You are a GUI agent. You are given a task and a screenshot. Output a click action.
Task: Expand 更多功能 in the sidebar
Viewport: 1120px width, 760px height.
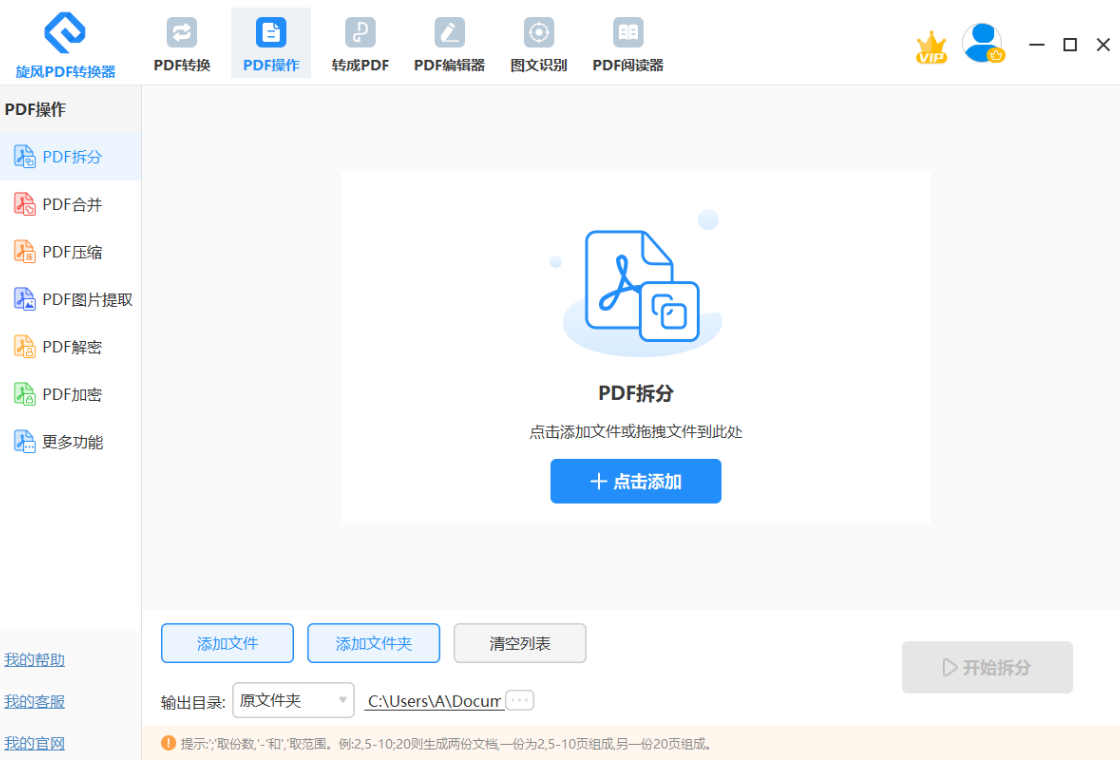pyautogui.click(x=71, y=442)
